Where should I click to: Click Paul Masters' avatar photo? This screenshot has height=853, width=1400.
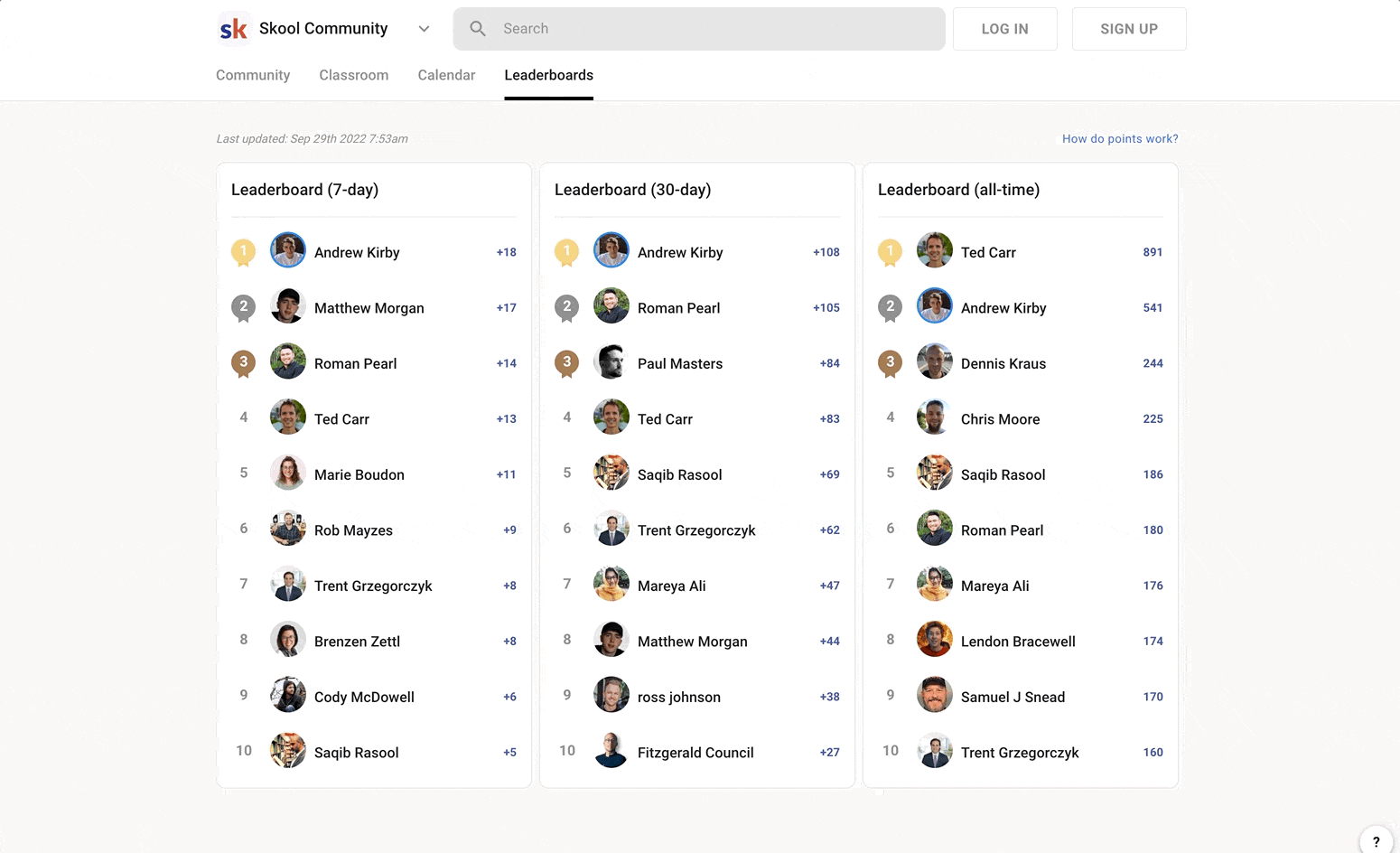(x=611, y=362)
